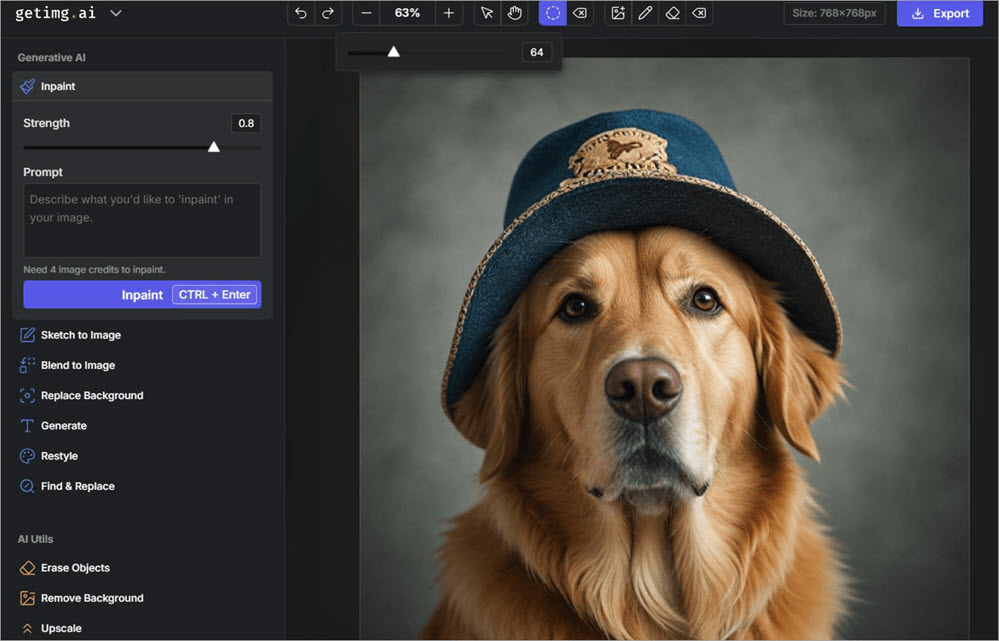This screenshot has height=641, width=1000.
Task: Click into the Prompt text area
Action: (142, 220)
